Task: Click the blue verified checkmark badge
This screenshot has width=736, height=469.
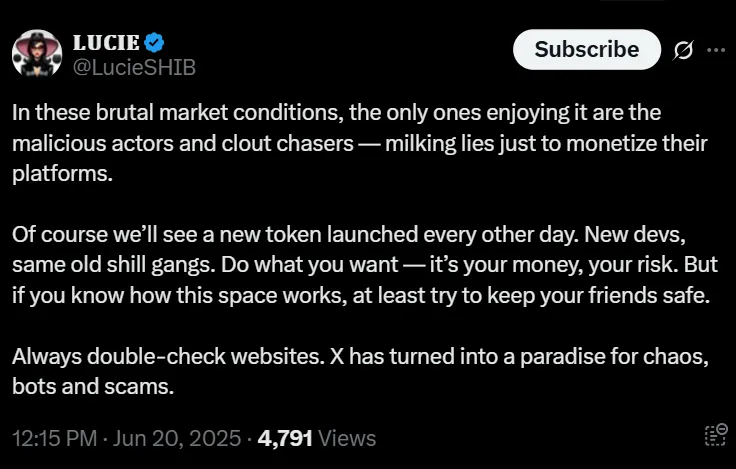Action: click(155, 42)
